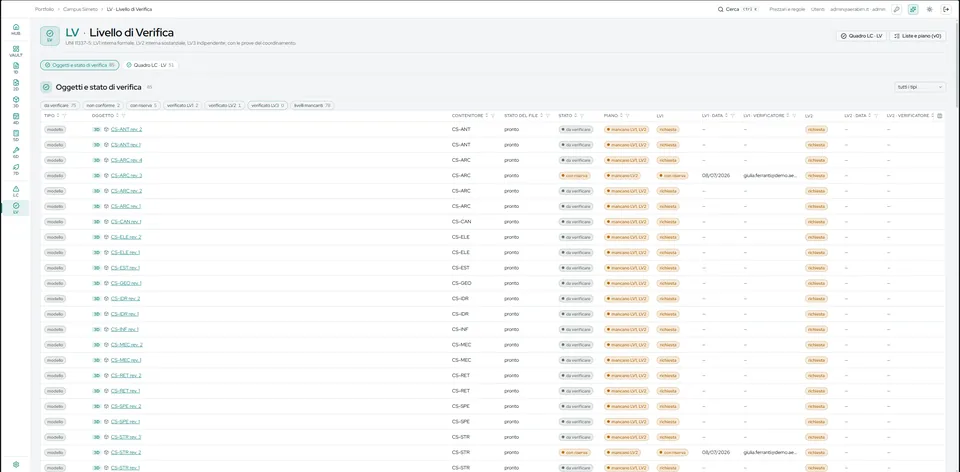
Task: Switch to 'Oggetti e stato di verifica' tab
Action: 79,65
